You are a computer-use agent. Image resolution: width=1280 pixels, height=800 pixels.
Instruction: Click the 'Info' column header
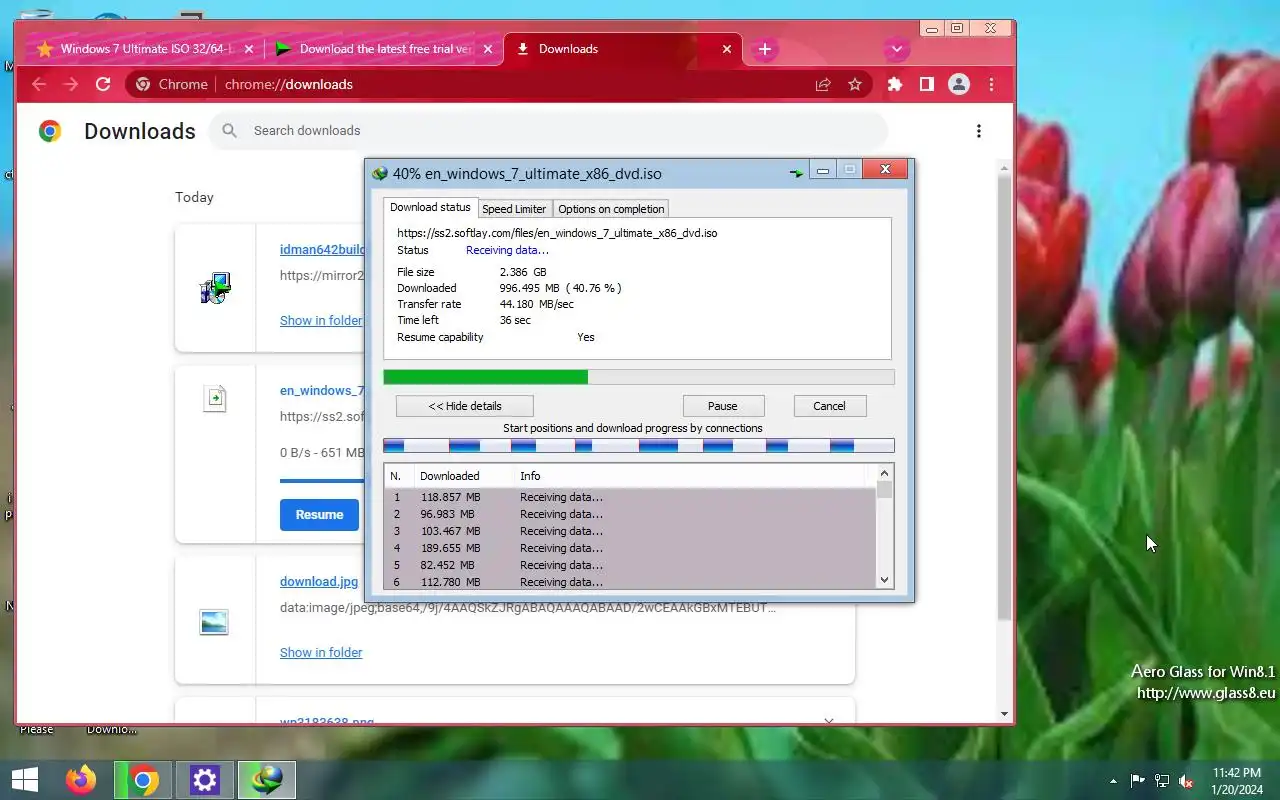click(530, 476)
